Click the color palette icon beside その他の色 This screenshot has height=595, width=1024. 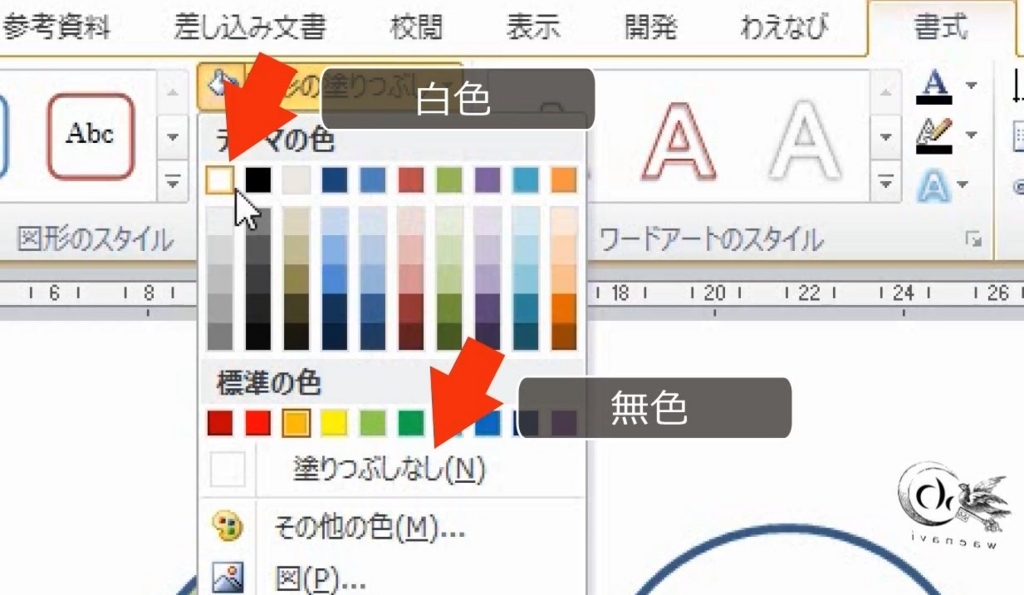228,526
